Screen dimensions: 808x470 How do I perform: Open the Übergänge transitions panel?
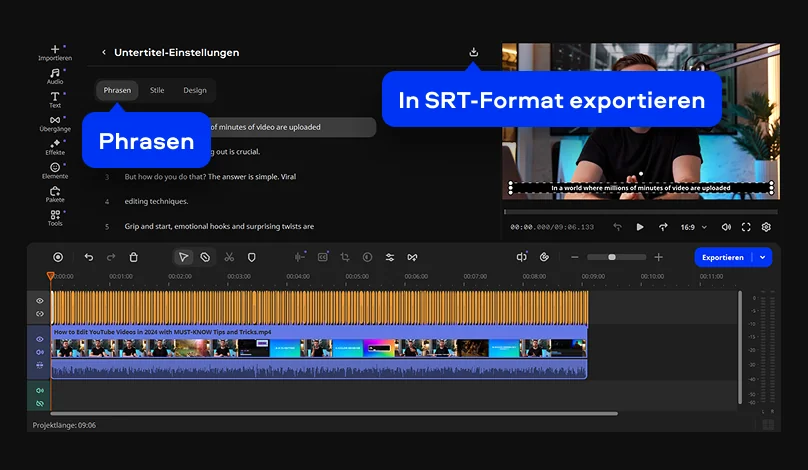point(55,124)
